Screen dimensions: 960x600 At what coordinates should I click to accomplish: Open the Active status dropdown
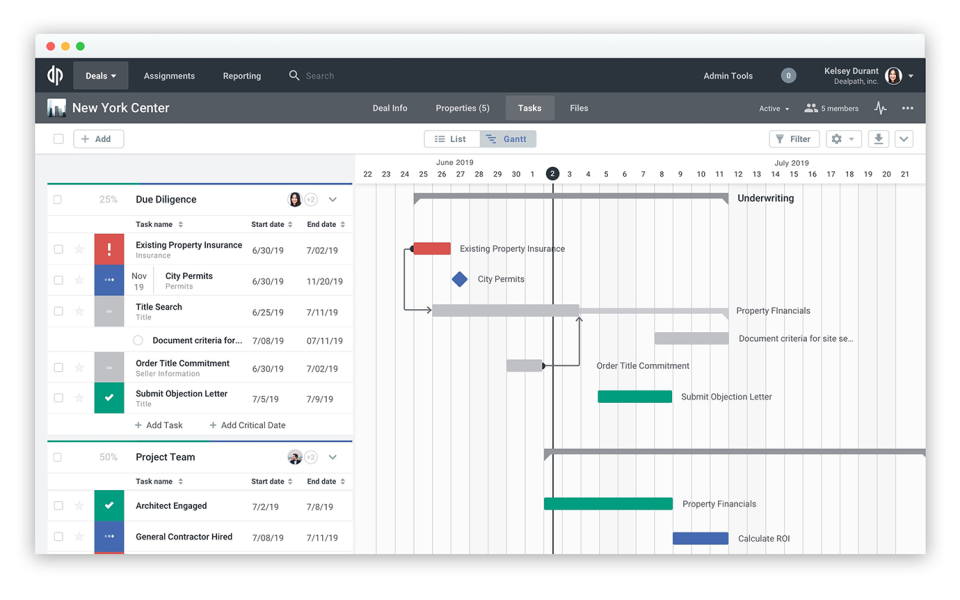point(774,108)
